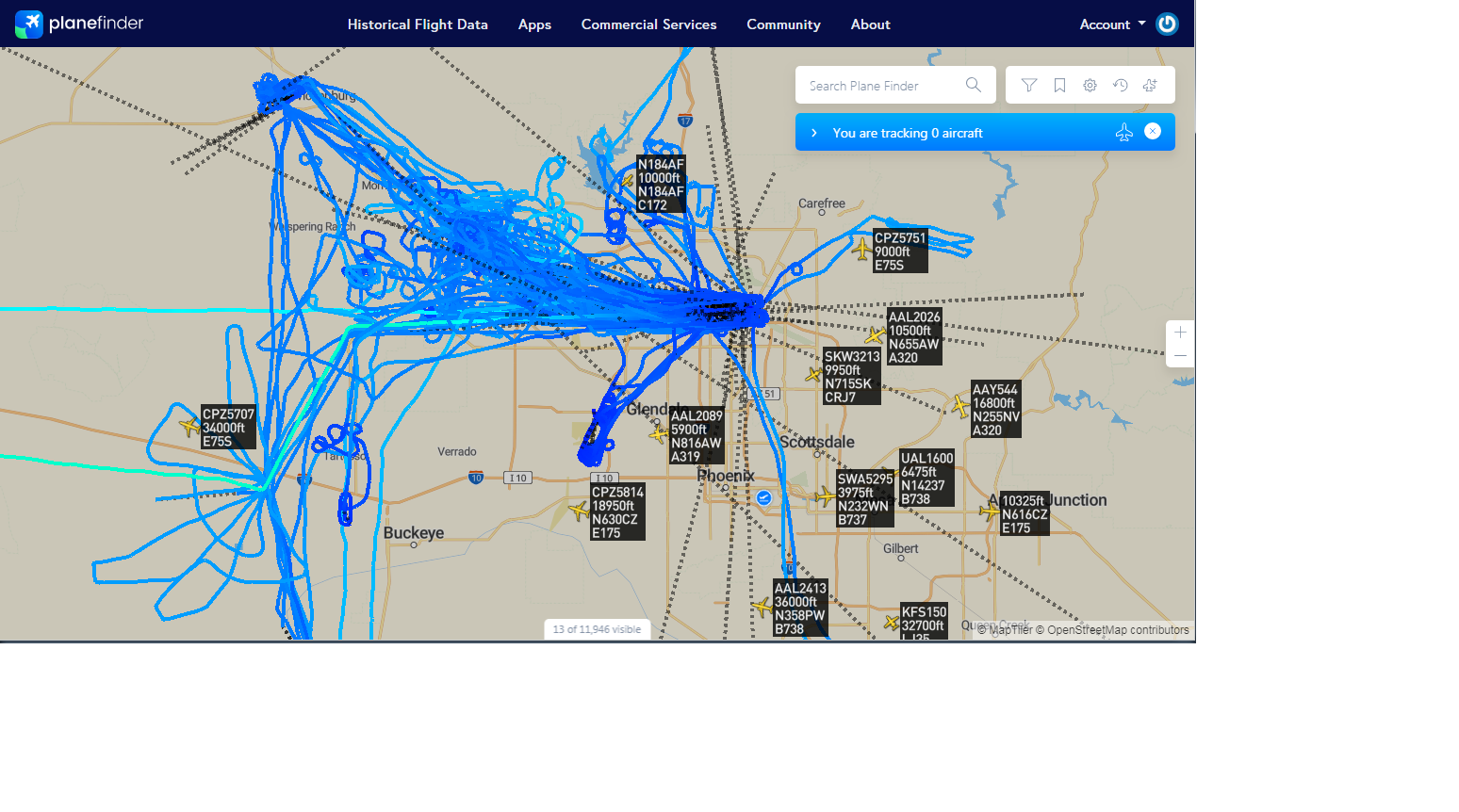The height and width of the screenshot is (812, 1459).
Task: Select the CPZ5751 aircraft icon
Action: tap(861, 249)
